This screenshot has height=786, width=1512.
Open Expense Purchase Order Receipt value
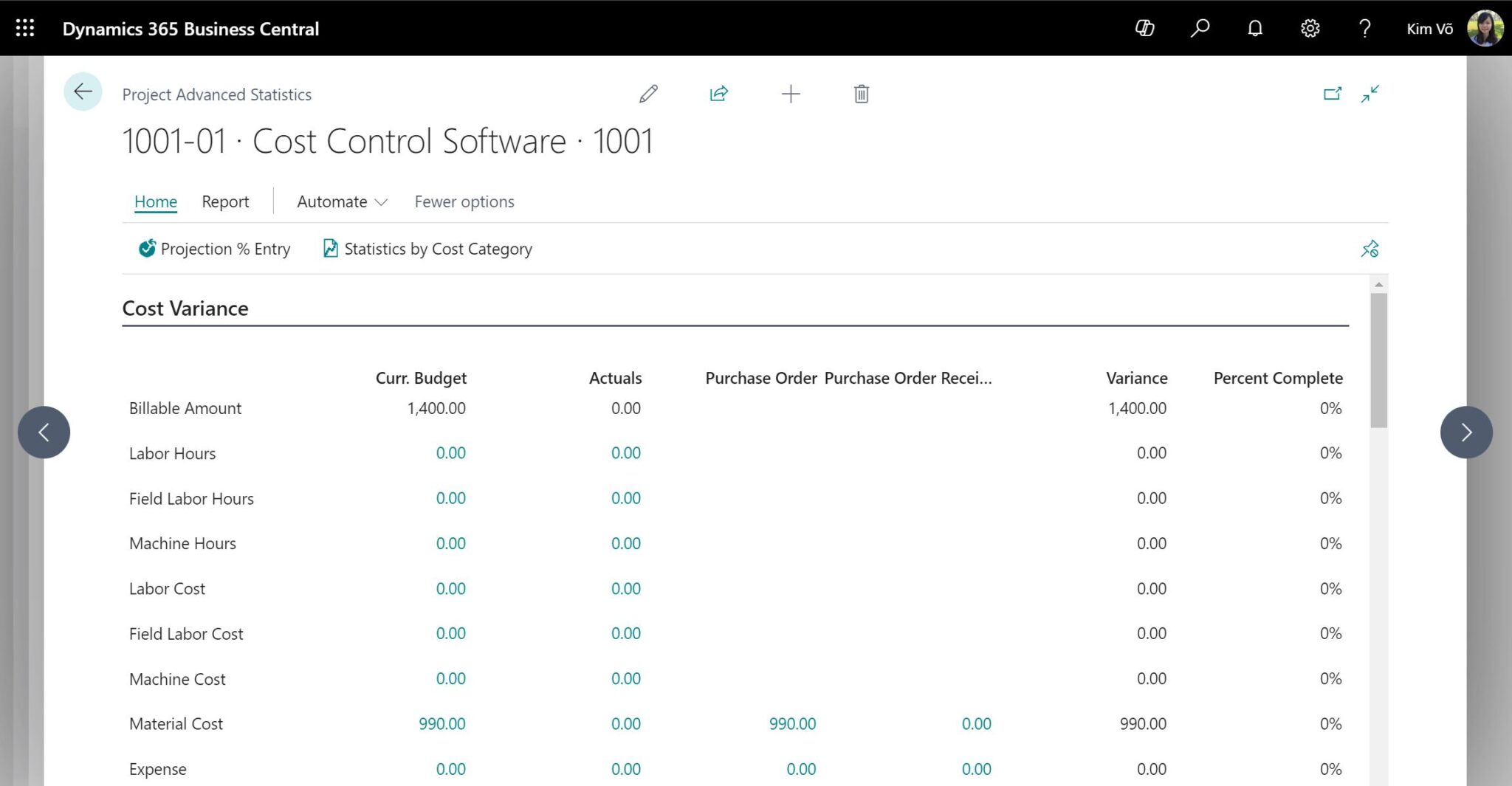click(x=976, y=769)
